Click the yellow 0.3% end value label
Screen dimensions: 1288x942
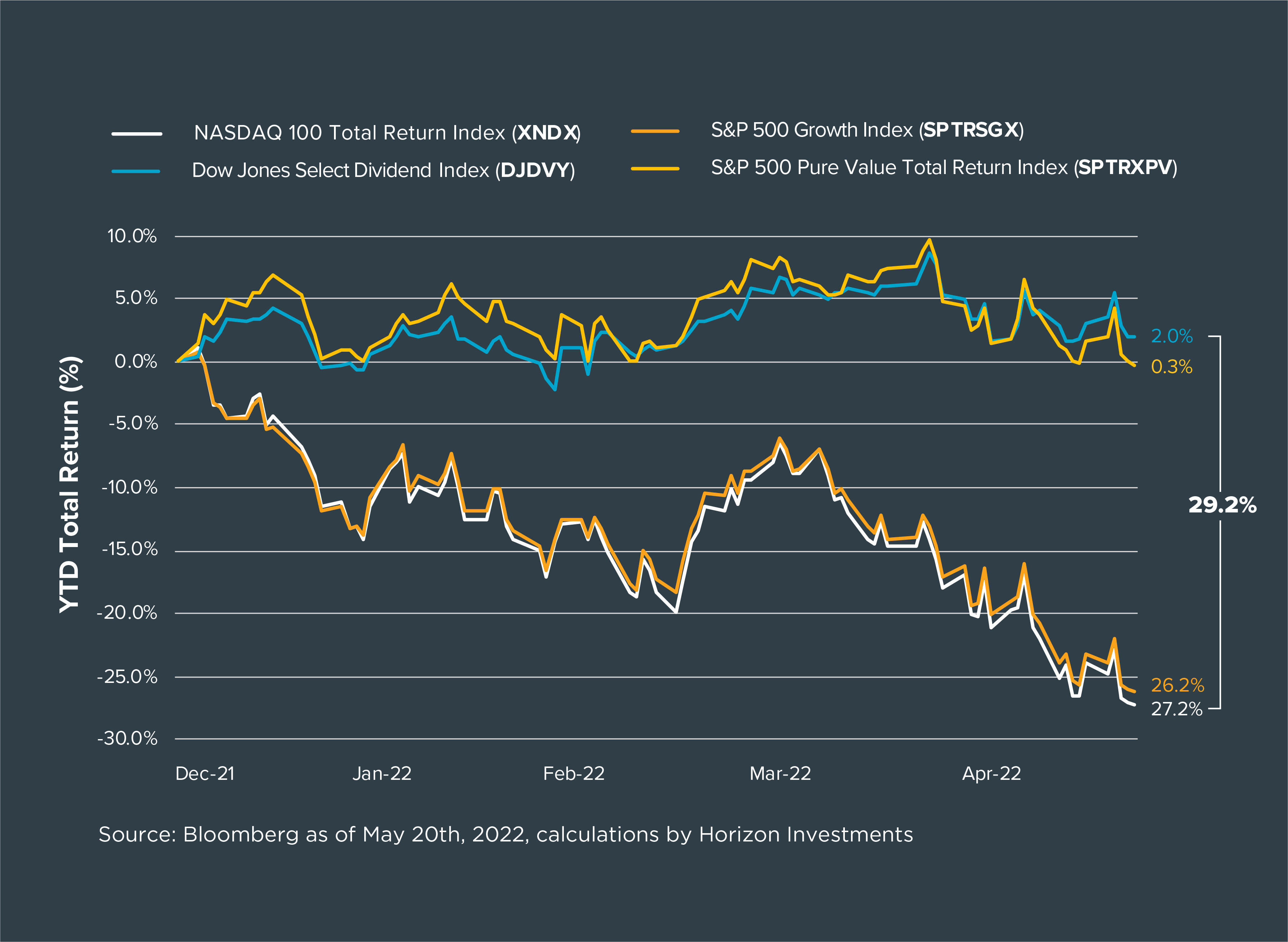[x=1172, y=366]
